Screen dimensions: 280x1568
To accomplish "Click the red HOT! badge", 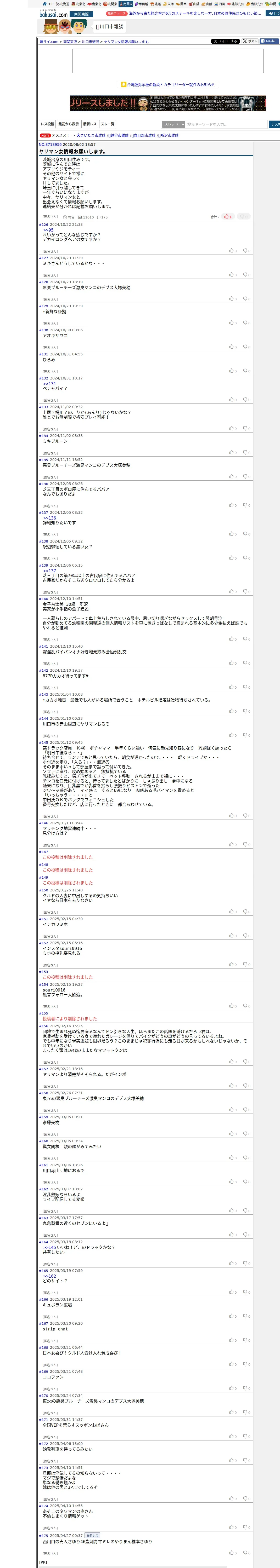I will pos(45,136).
